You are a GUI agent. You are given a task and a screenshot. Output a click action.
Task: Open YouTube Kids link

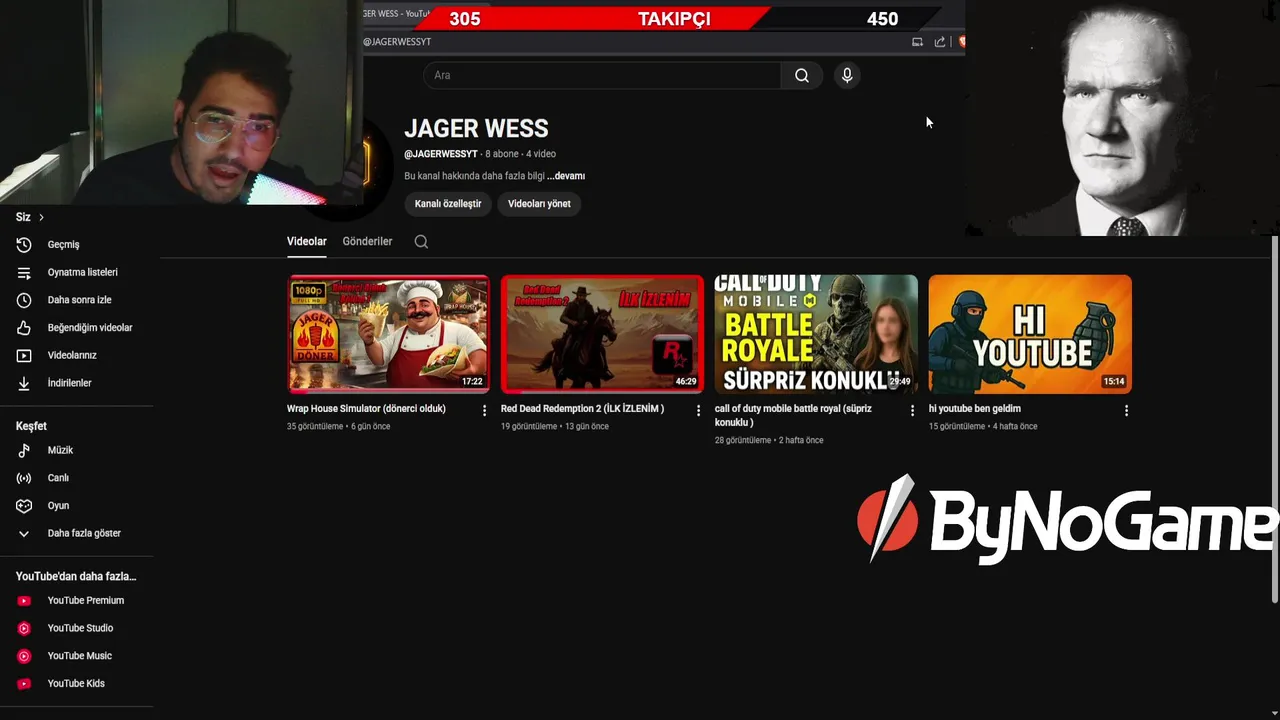pyautogui.click(x=77, y=683)
